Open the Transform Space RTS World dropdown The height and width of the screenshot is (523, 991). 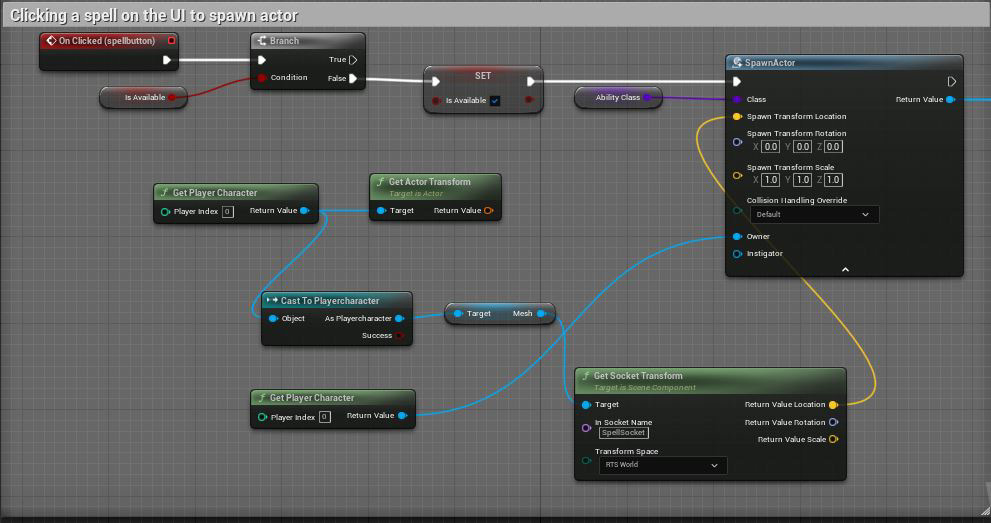click(663, 465)
